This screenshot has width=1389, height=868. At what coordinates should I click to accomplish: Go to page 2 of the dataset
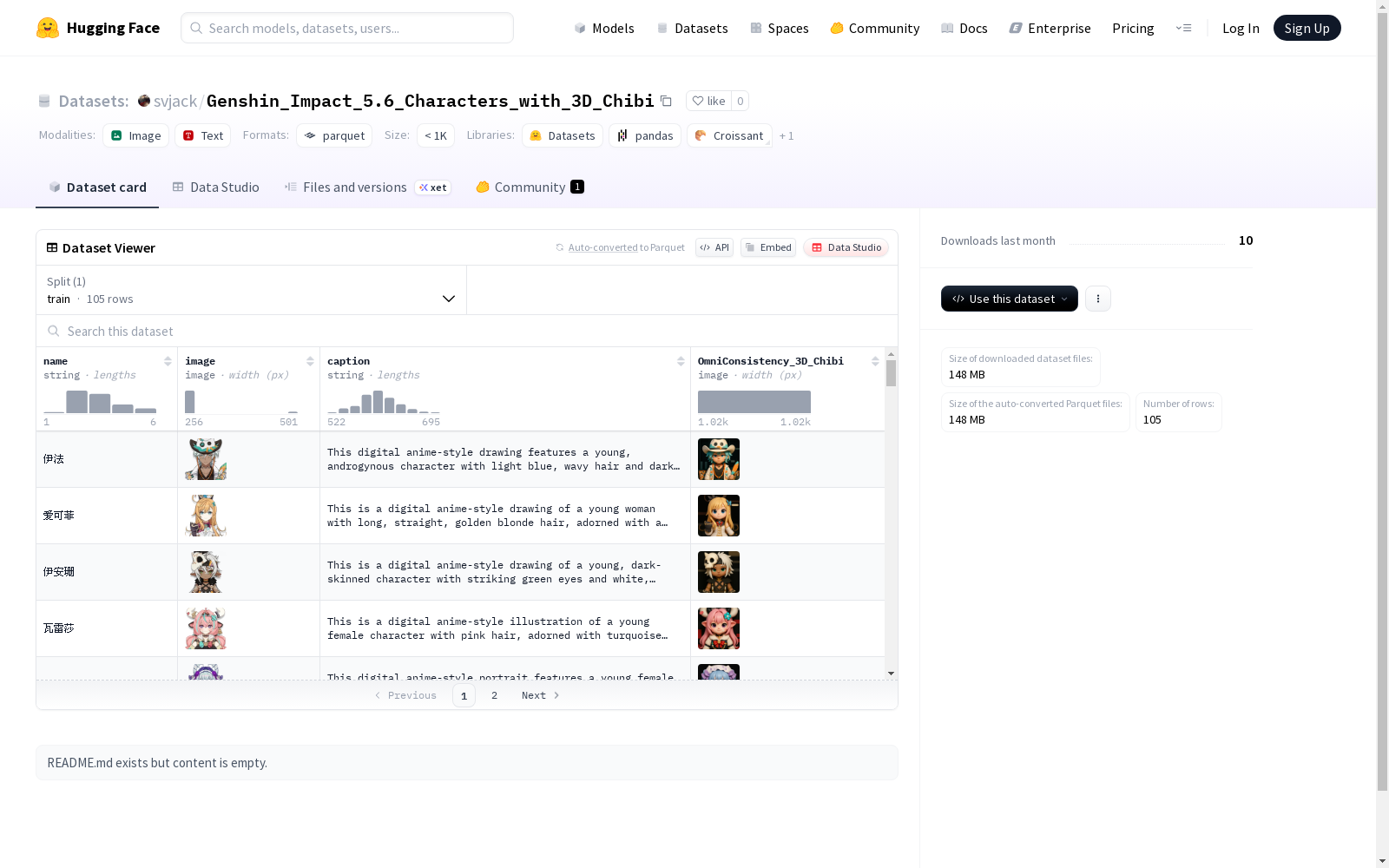(x=495, y=695)
